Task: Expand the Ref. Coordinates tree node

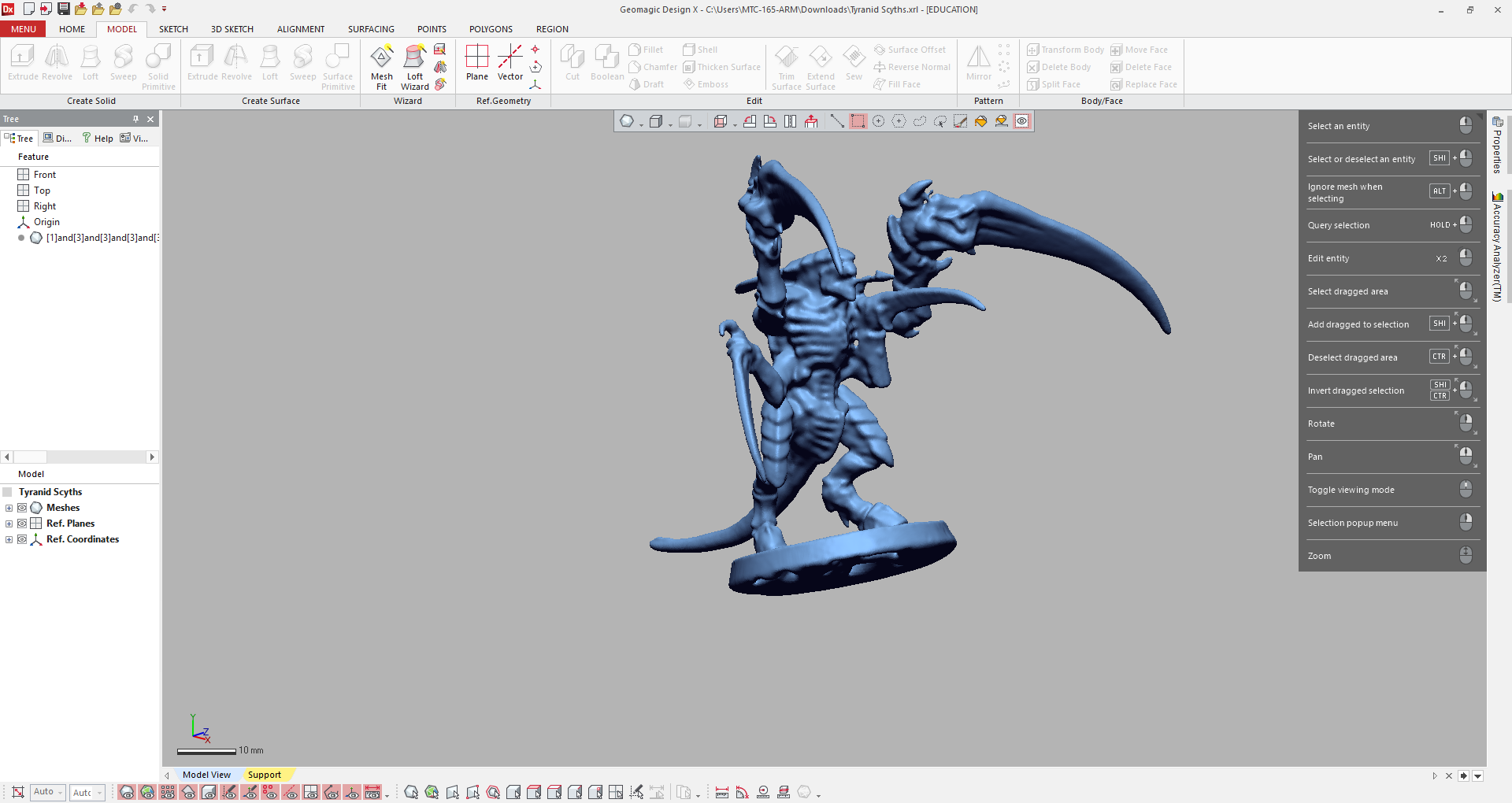Action: pos(9,539)
